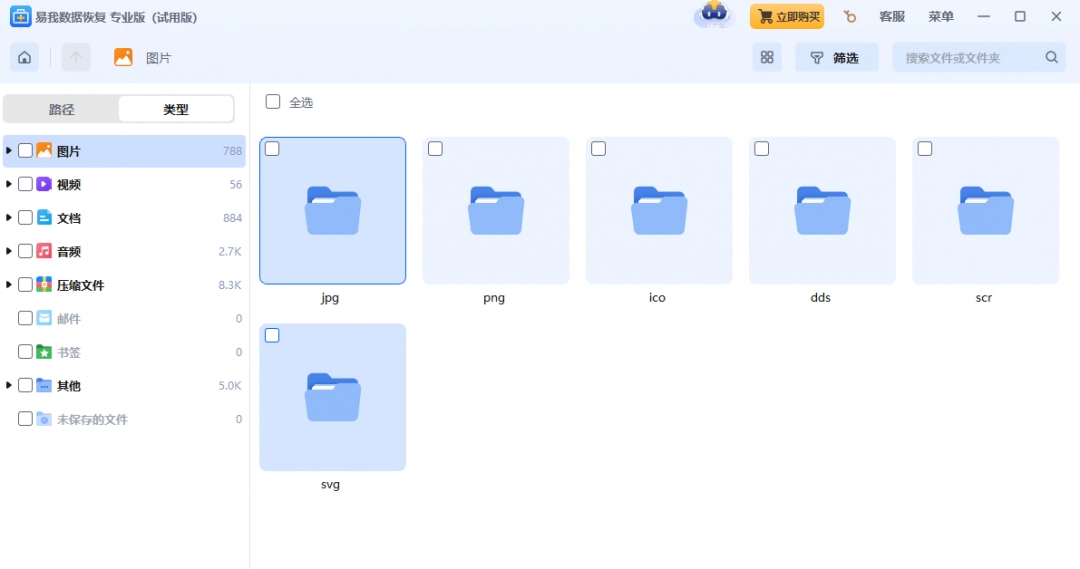Expand the 视频 tree arrow

8,184
